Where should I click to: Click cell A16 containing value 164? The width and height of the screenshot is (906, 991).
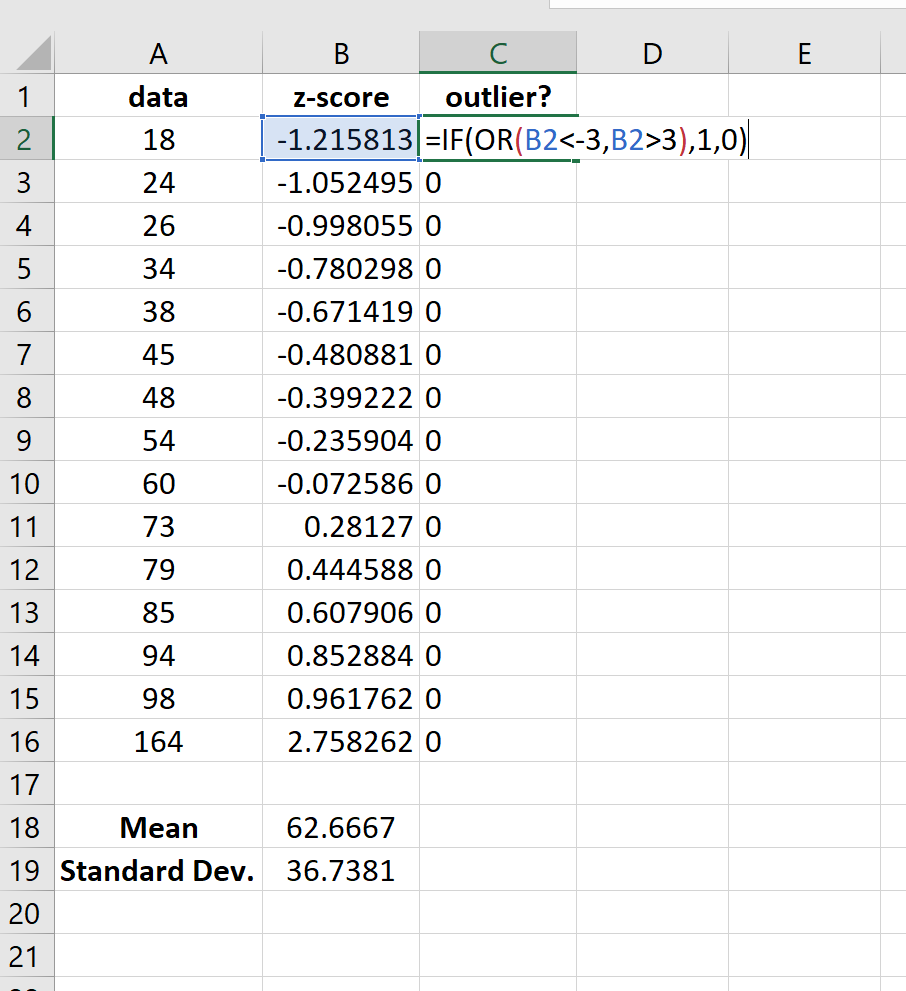pyautogui.click(x=158, y=742)
